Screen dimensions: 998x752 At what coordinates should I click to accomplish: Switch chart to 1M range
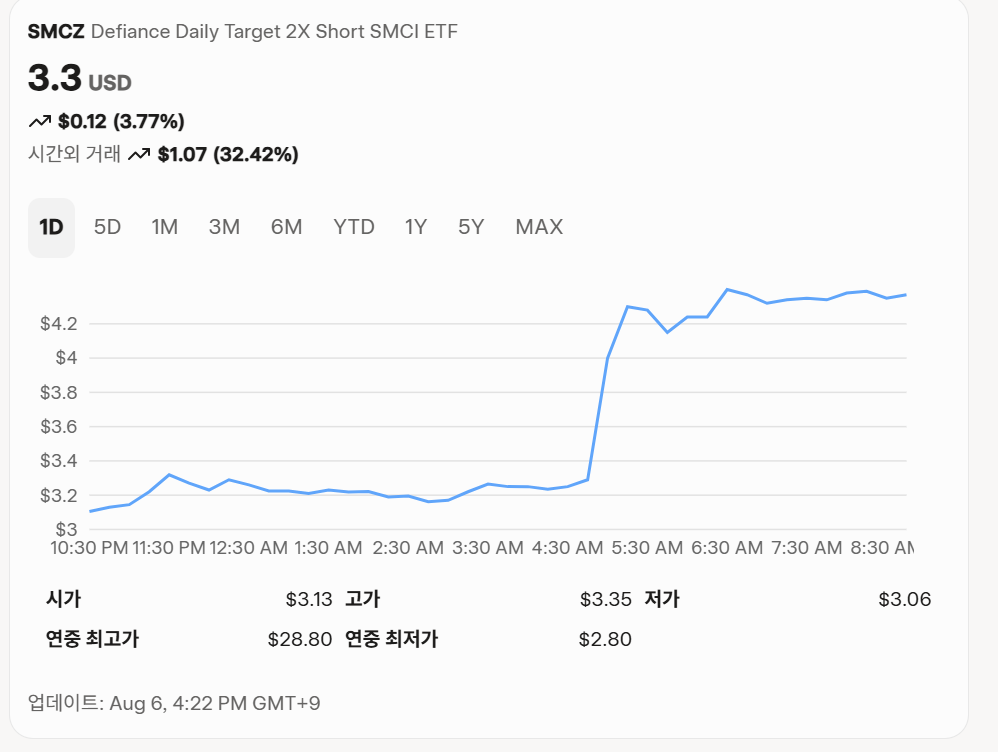click(x=164, y=227)
